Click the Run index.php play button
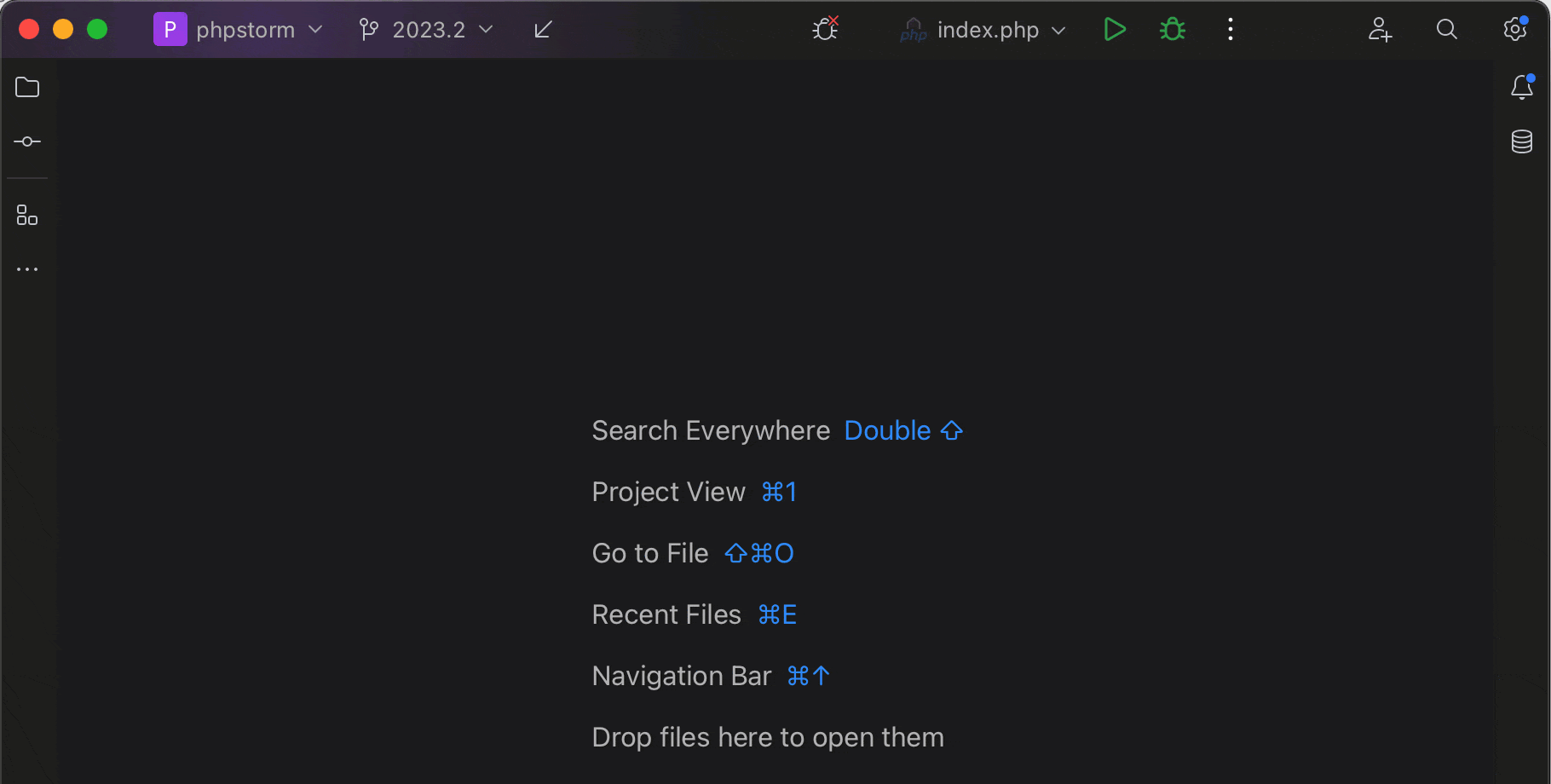This screenshot has height=784, width=1551. (1115, 30)
